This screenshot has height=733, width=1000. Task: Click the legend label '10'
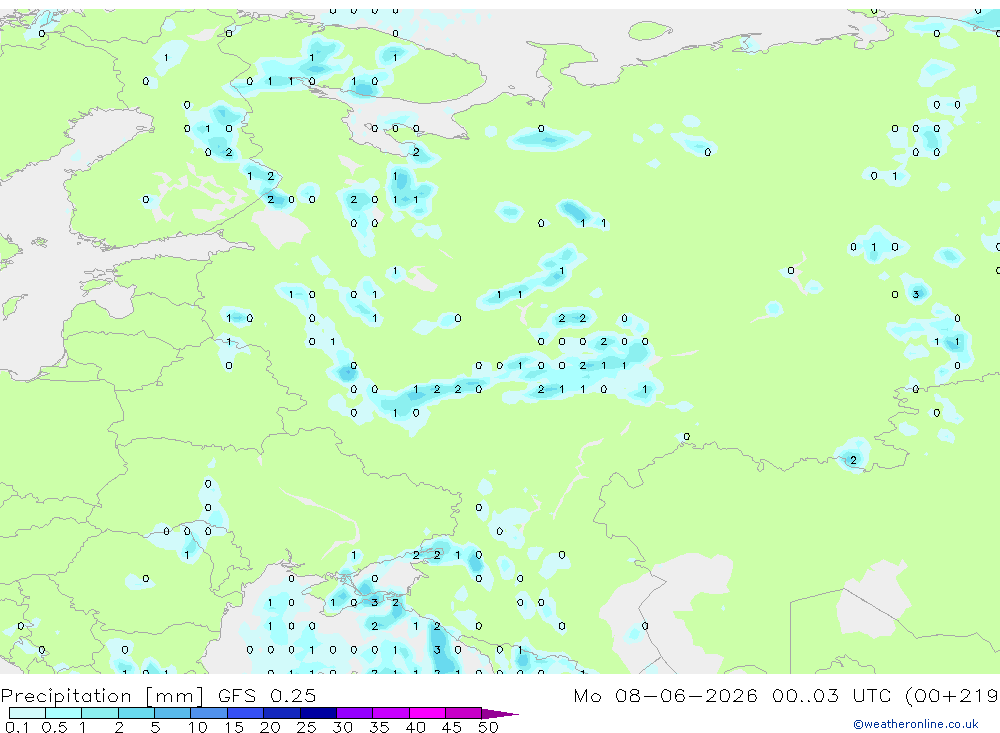198,727
